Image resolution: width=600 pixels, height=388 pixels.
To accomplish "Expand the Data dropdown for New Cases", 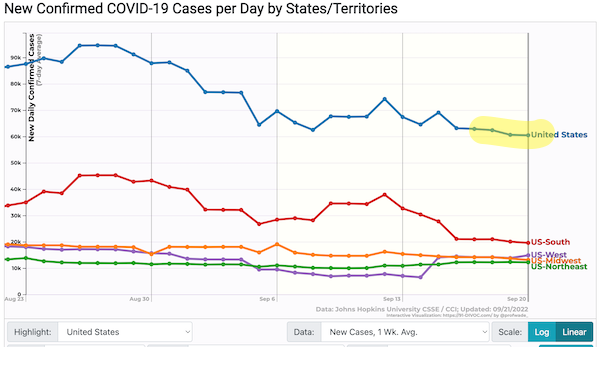I will (x=405, y=332).
